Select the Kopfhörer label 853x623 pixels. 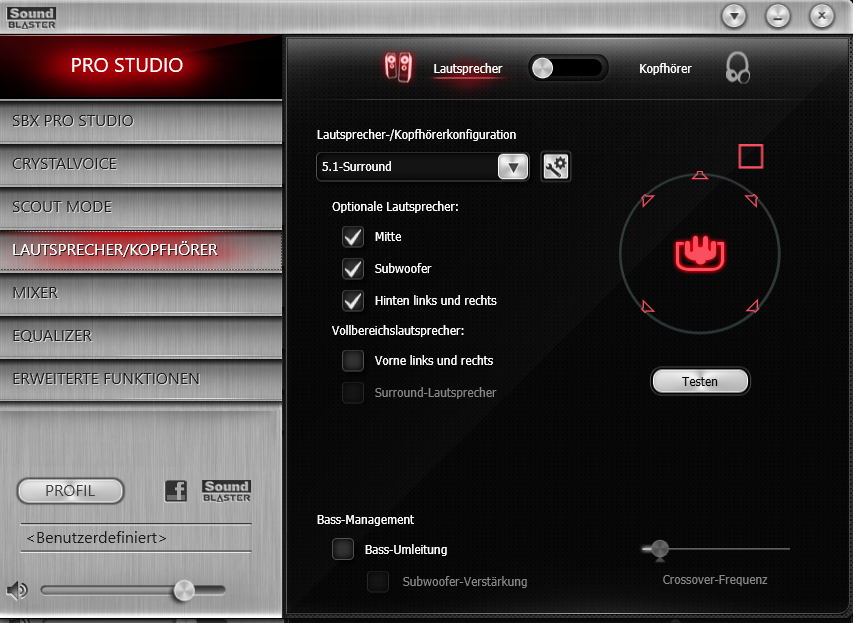pyautogui.click(x=665, y=69)
